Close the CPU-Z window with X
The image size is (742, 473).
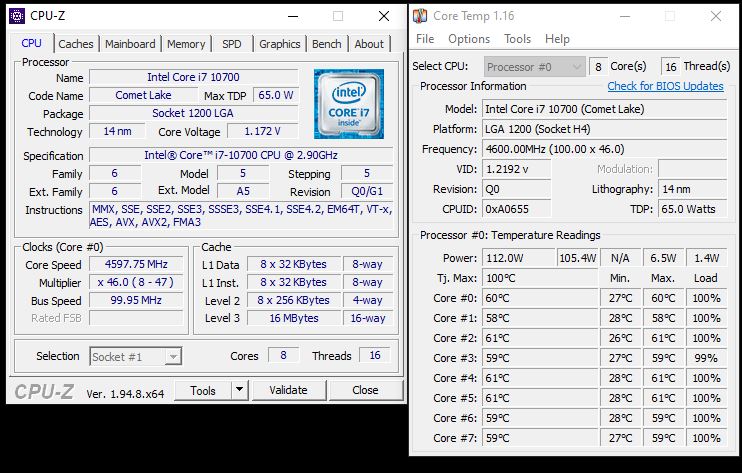tap(384, 17)
